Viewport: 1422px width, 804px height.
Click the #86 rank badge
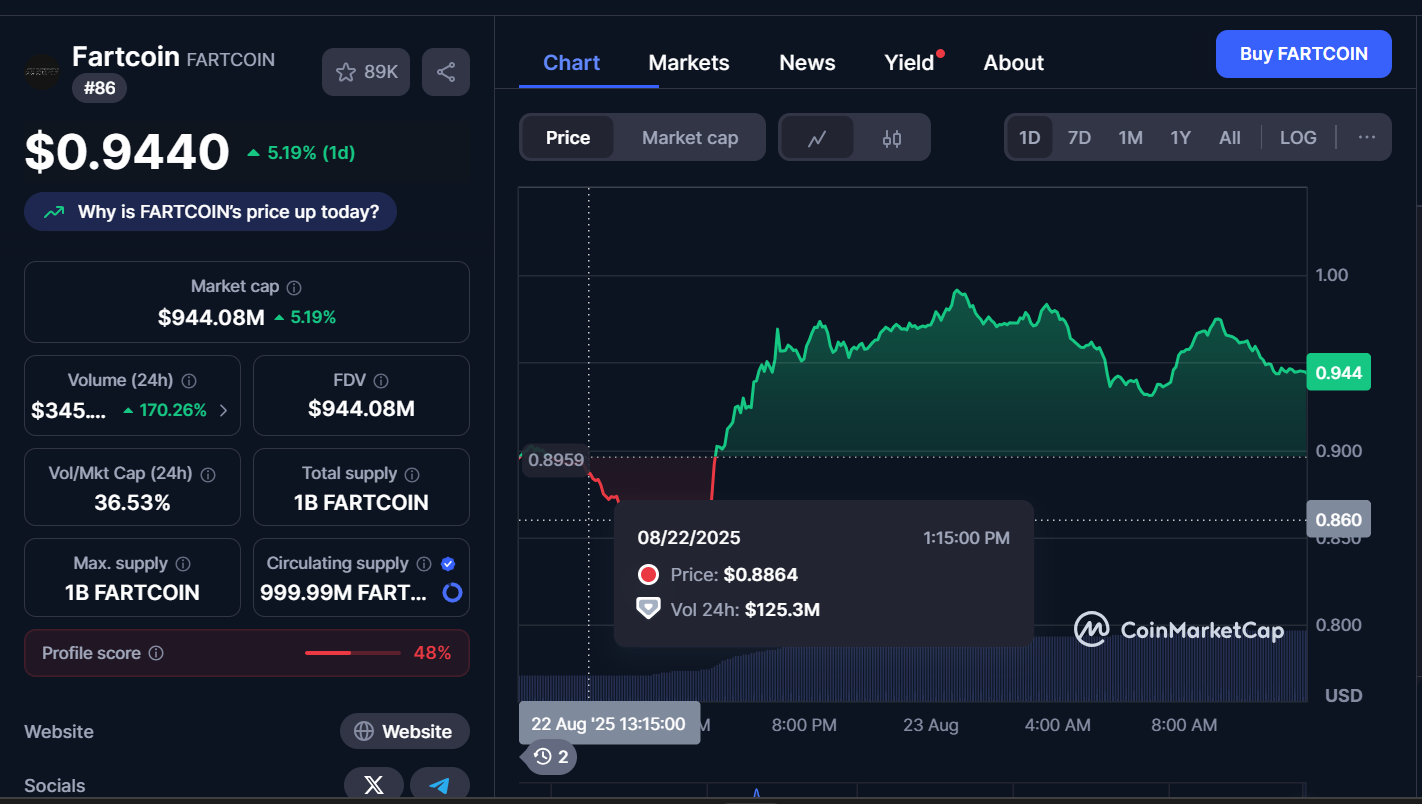pos(99,88)
